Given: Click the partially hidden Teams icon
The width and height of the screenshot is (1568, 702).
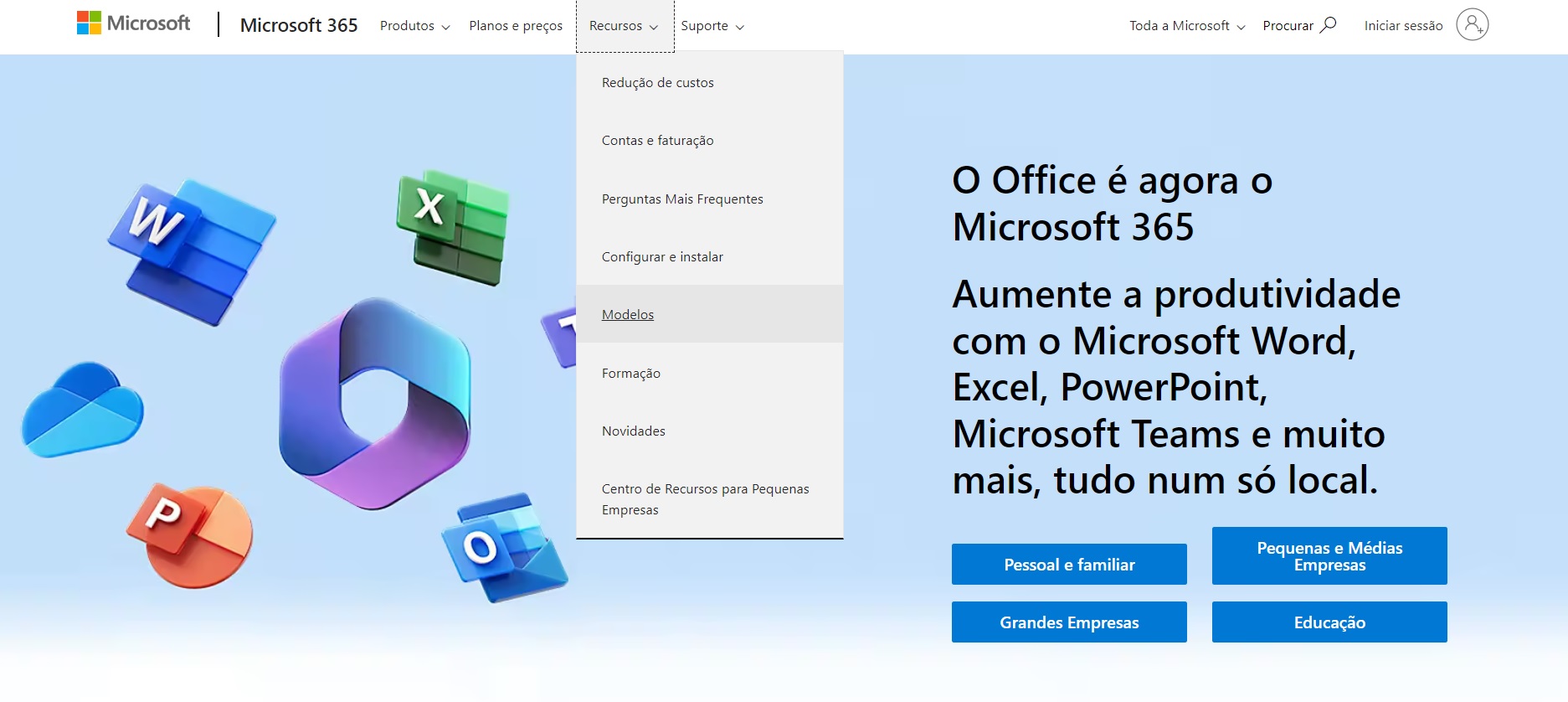Looking at the screenshot, I should (559, 337).
